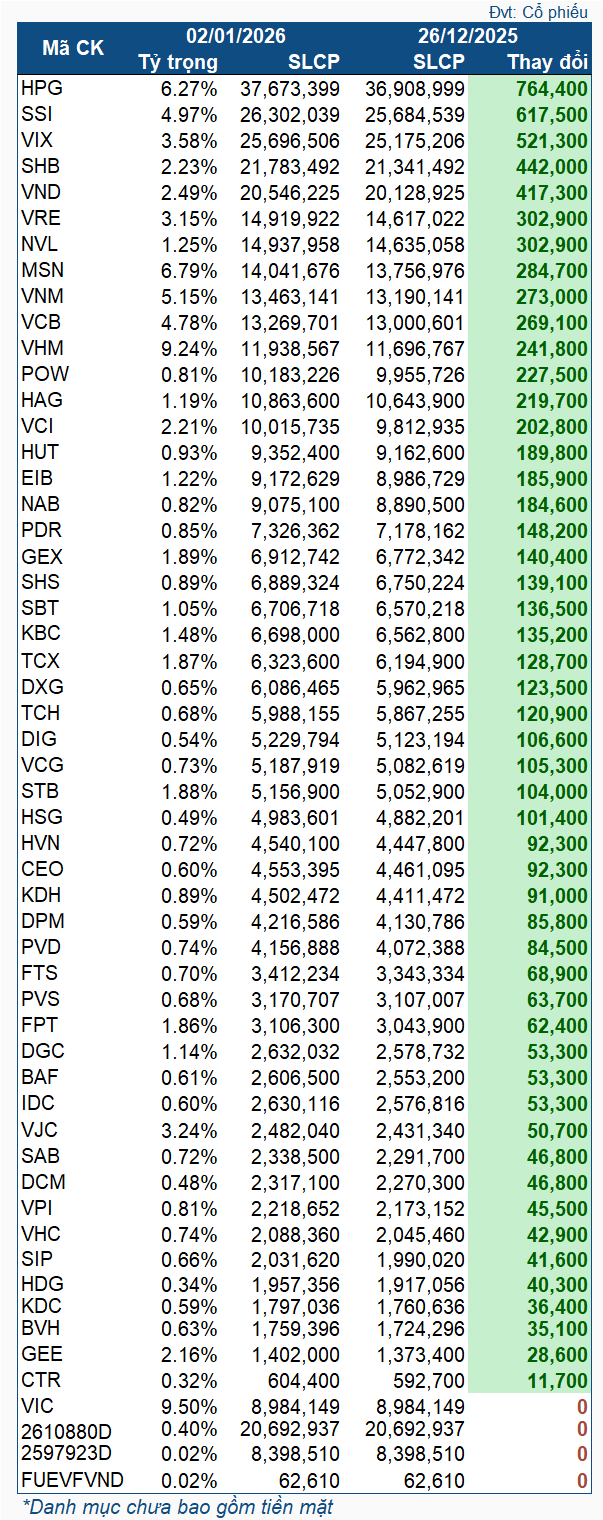Click the 'Danh mục chưa bao gồm tiền mặt' footnote
This screenshot has width=603, height=1520.
[x=177, y=1507]
